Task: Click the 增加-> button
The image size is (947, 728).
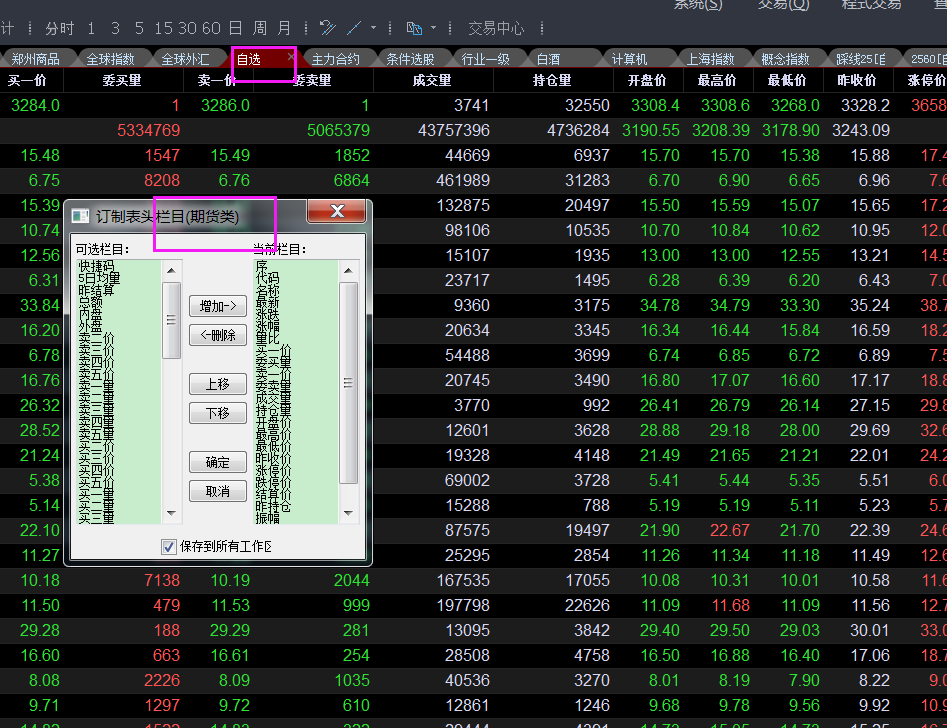Action: [x=218, y=306]
